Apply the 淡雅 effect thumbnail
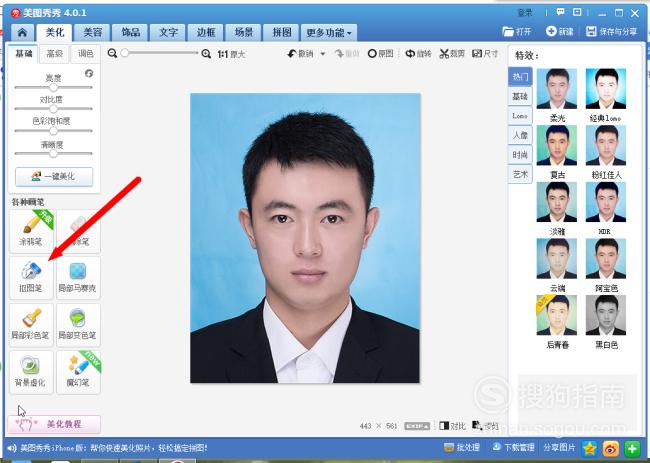This screenshot has width=650, height=463. [557, 202]
